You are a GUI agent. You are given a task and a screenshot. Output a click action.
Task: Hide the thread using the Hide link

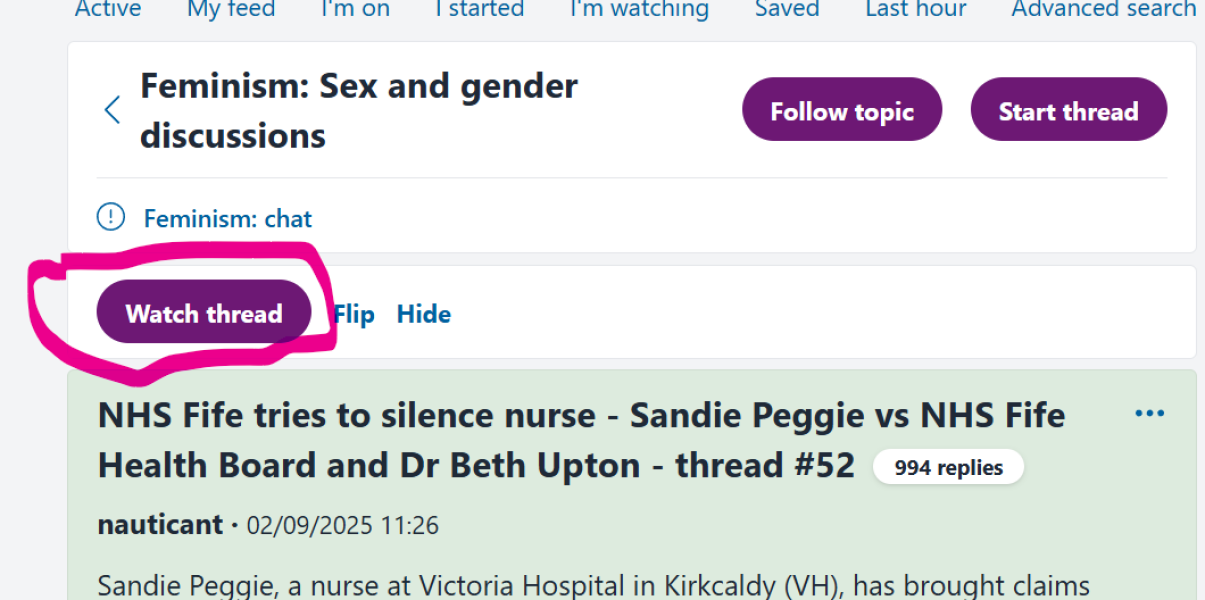coord(423,313)
